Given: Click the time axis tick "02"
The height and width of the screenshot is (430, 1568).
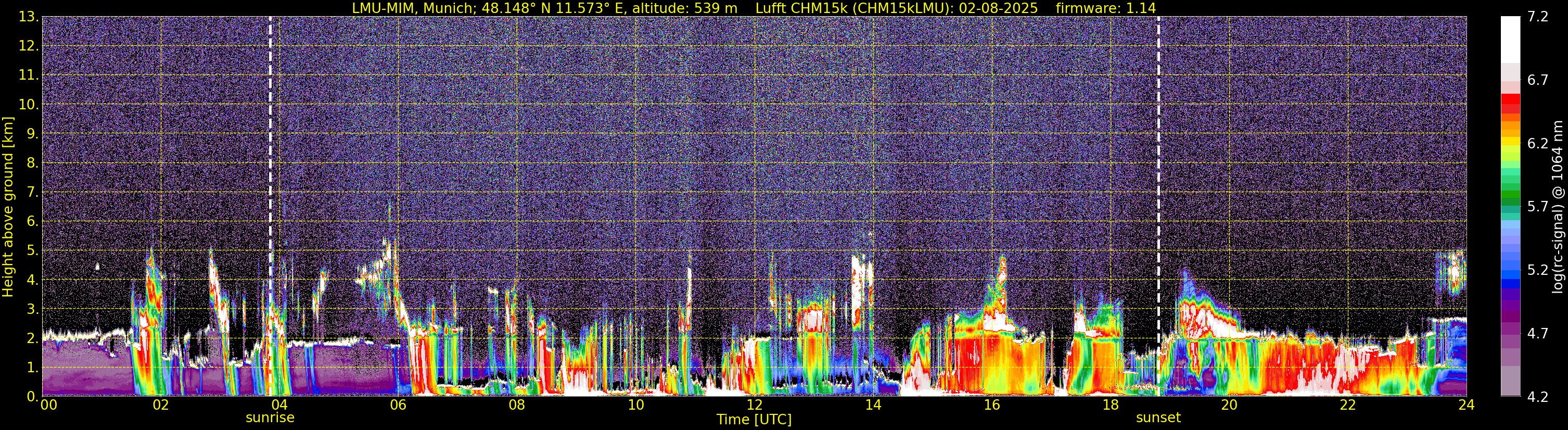Looking at the screenshot, I should pos(161,405).
